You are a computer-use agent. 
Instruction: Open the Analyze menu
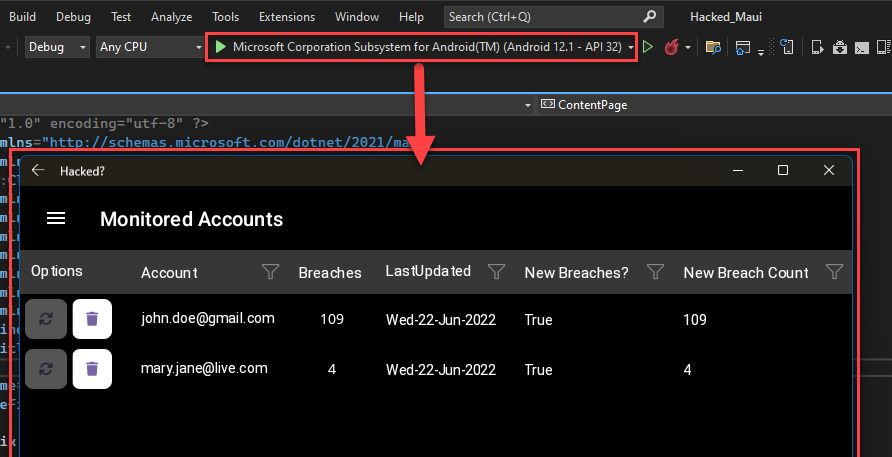point(171,17)
